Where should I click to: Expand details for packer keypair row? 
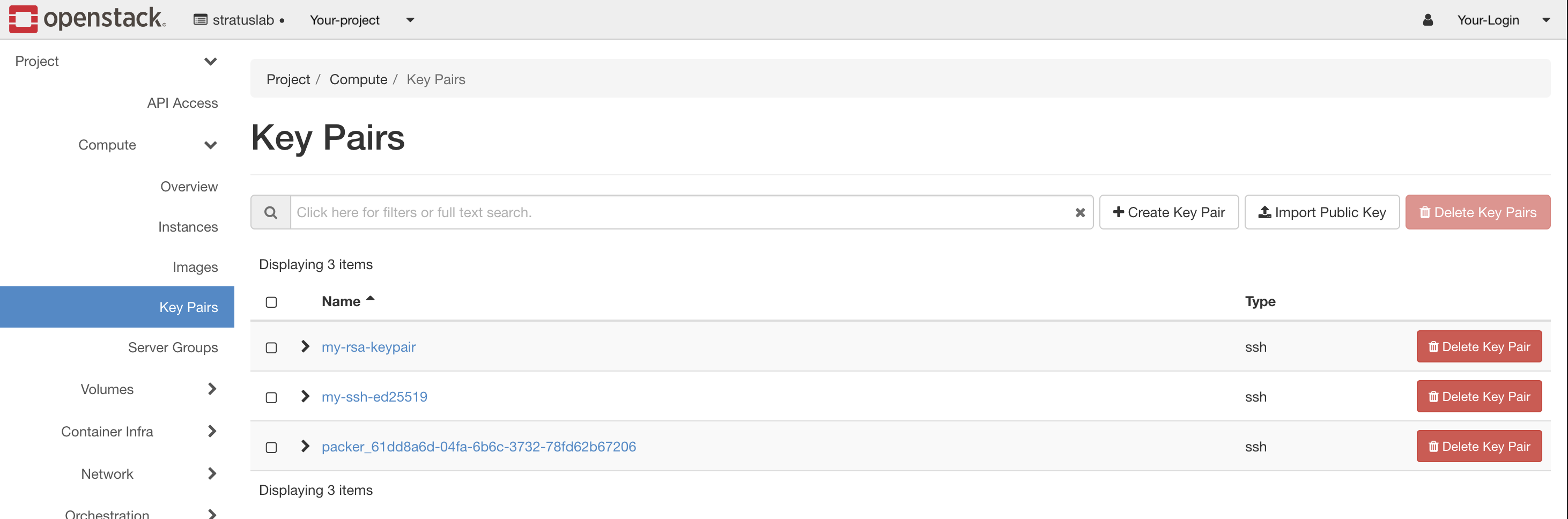(x=305, y=446)
